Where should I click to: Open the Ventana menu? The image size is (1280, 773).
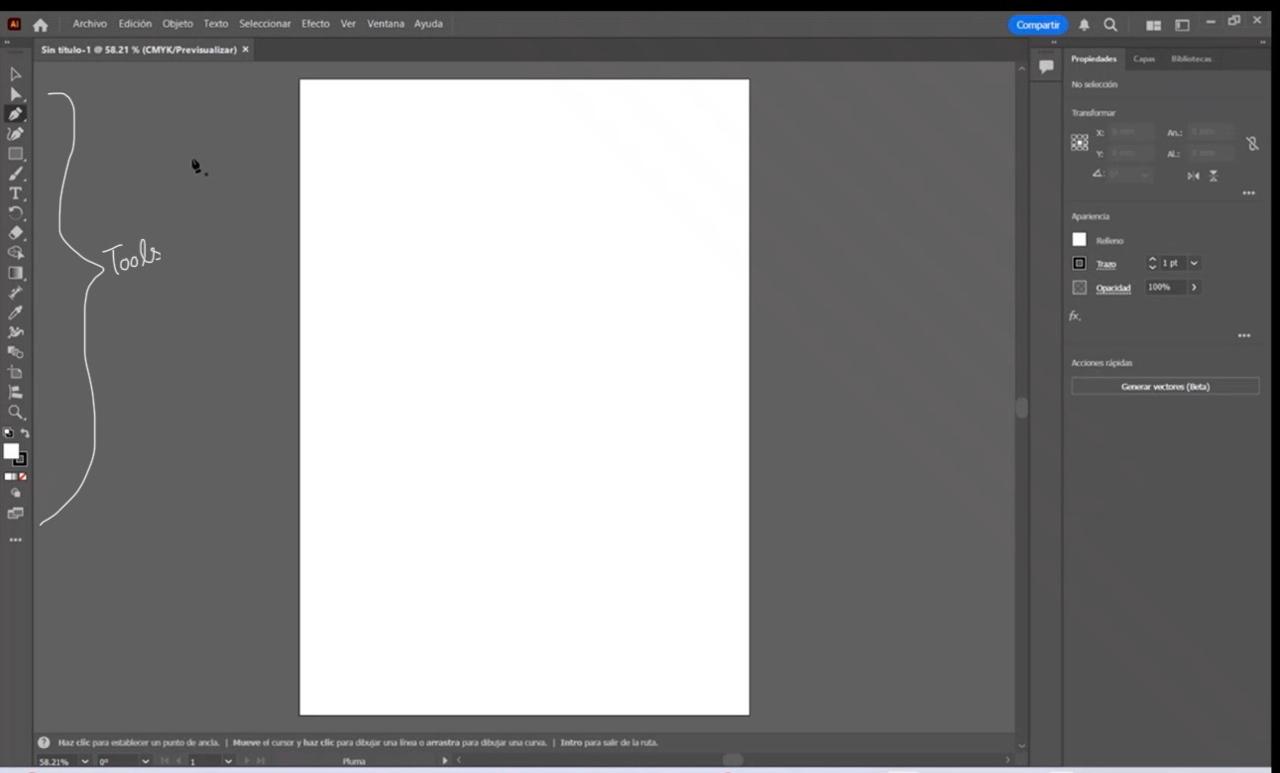tap(386, 24)
